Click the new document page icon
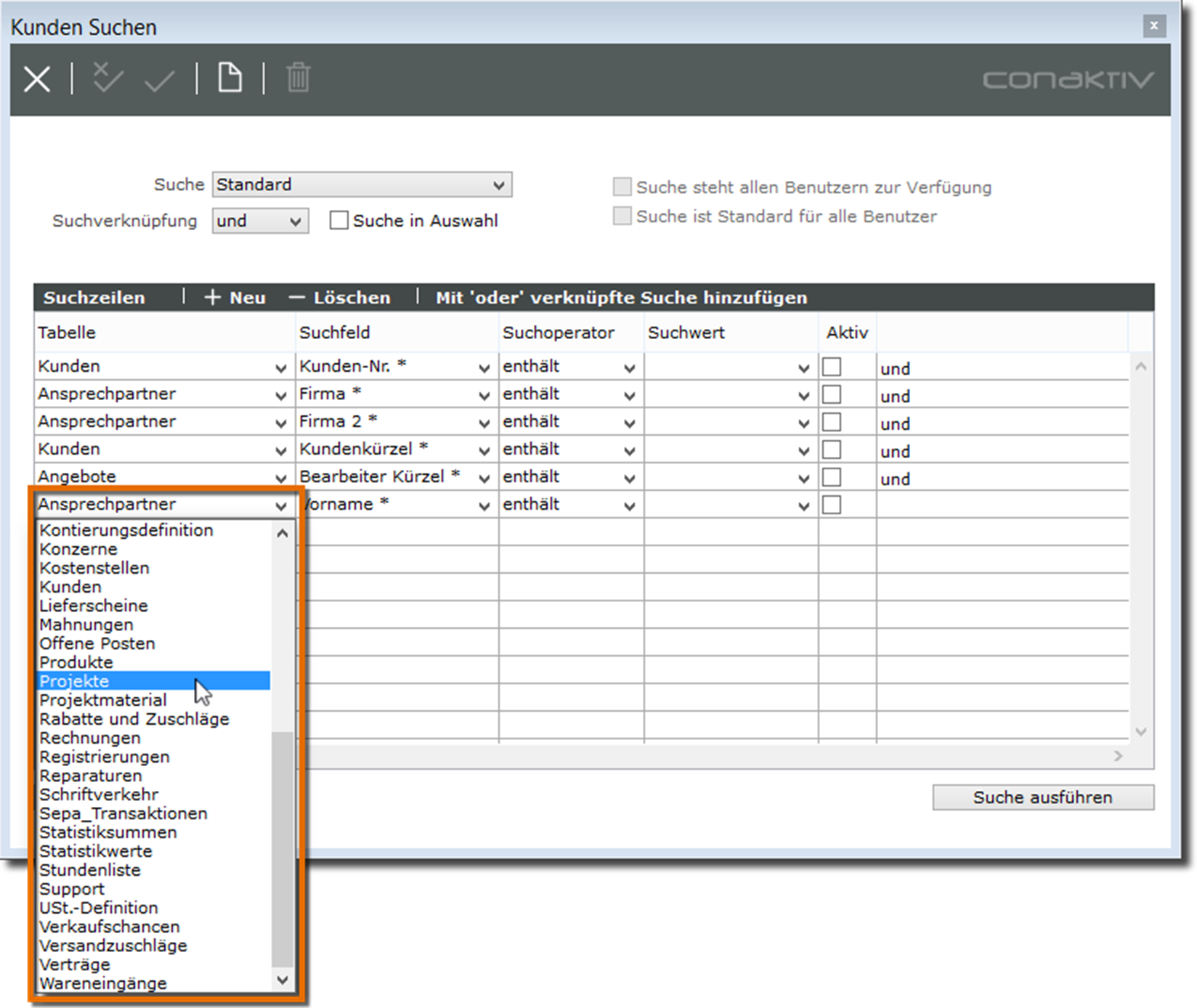1197x1008 pixels. pyautogui.click(x=230, y=78)
